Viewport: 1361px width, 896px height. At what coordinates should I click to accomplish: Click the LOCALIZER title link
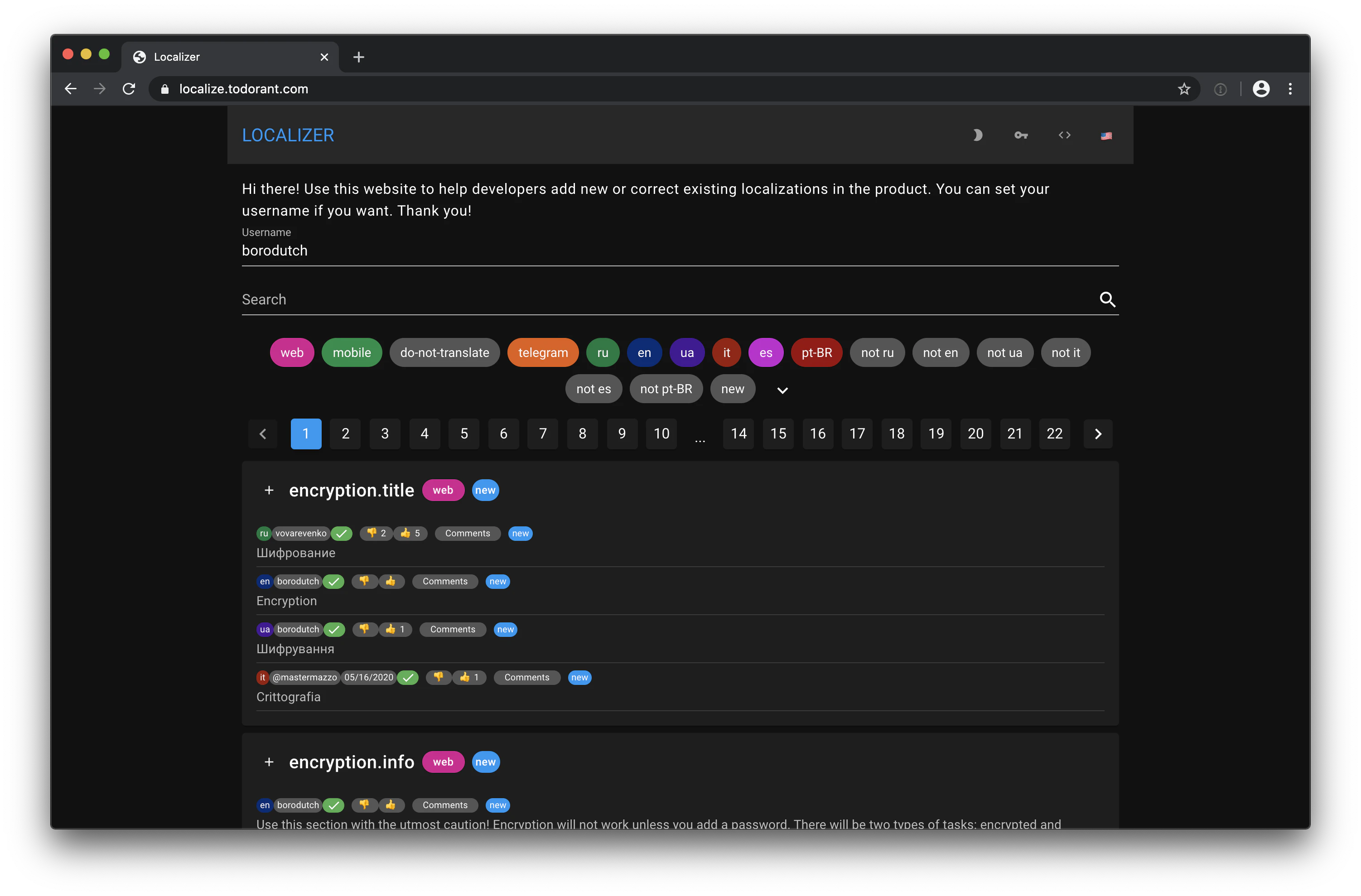click(288, 135)
